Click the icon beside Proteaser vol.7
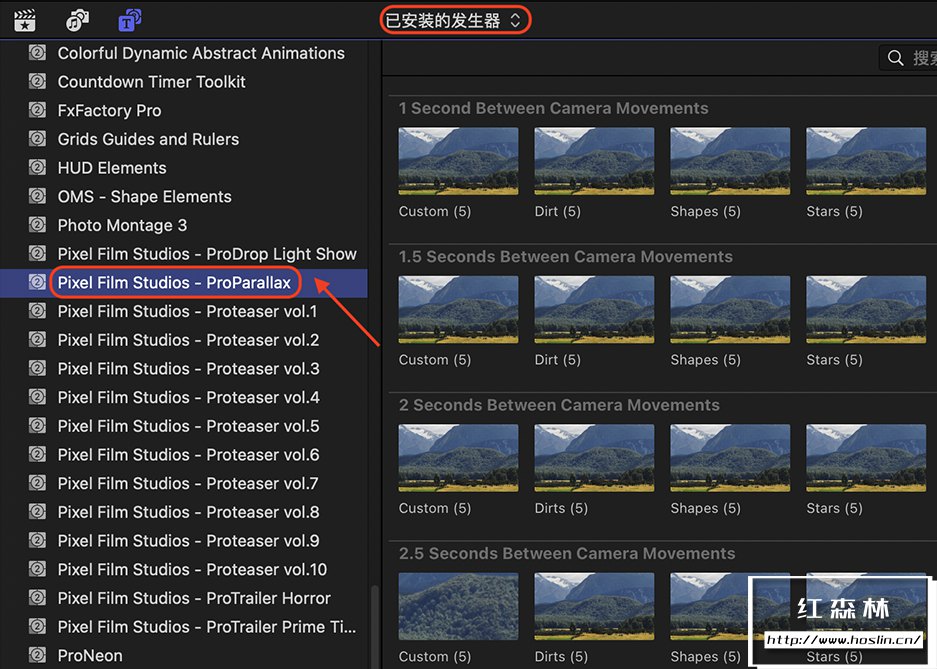The width and height of the screenshot is (937, 669). coord(37,483)
